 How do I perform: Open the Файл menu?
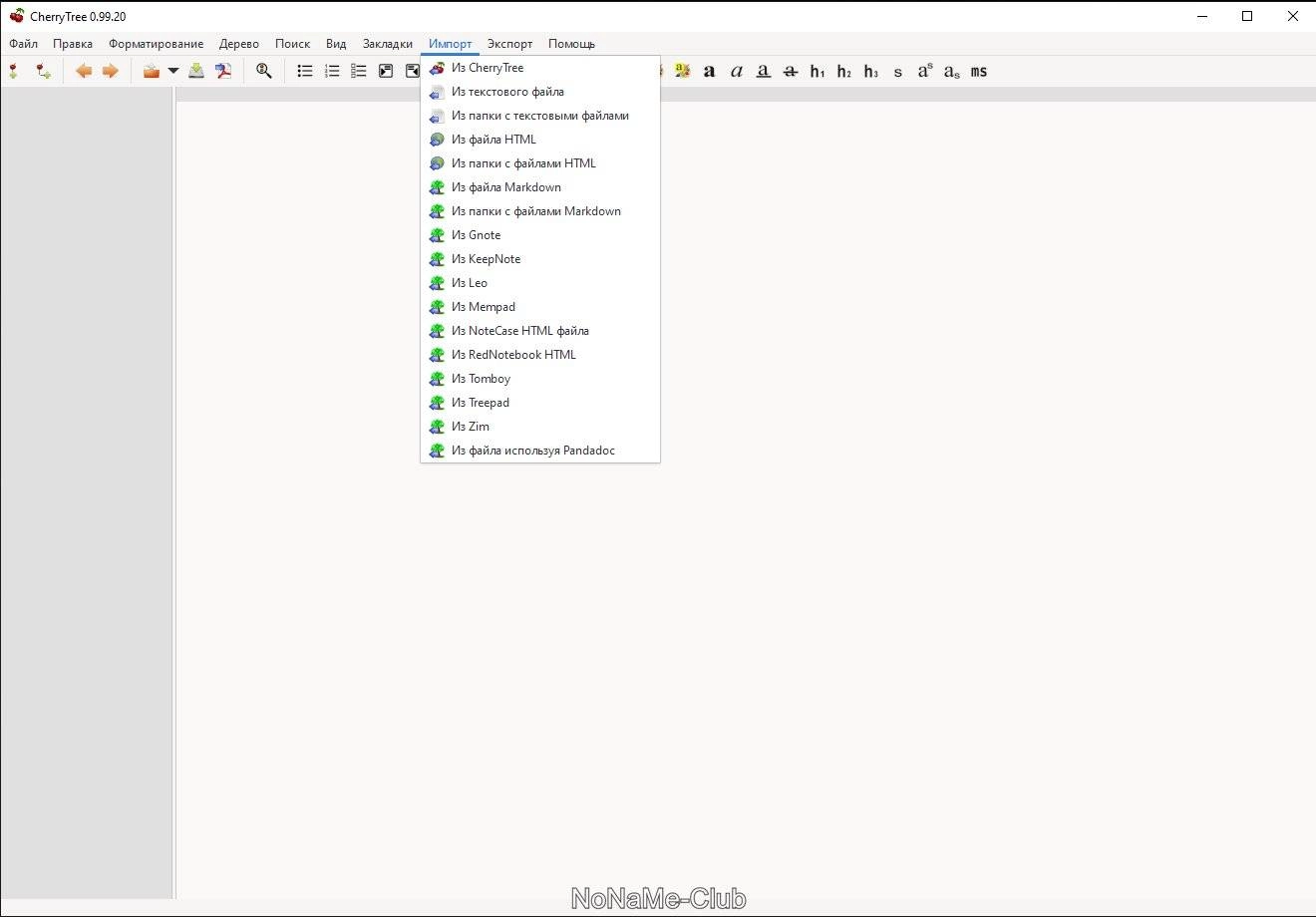23,44
